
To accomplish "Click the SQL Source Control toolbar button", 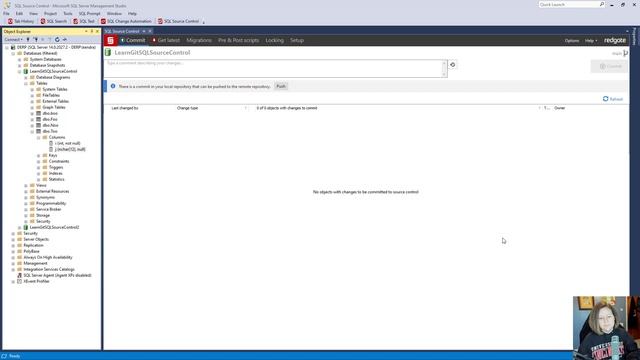I will click(x=178, y=21).
